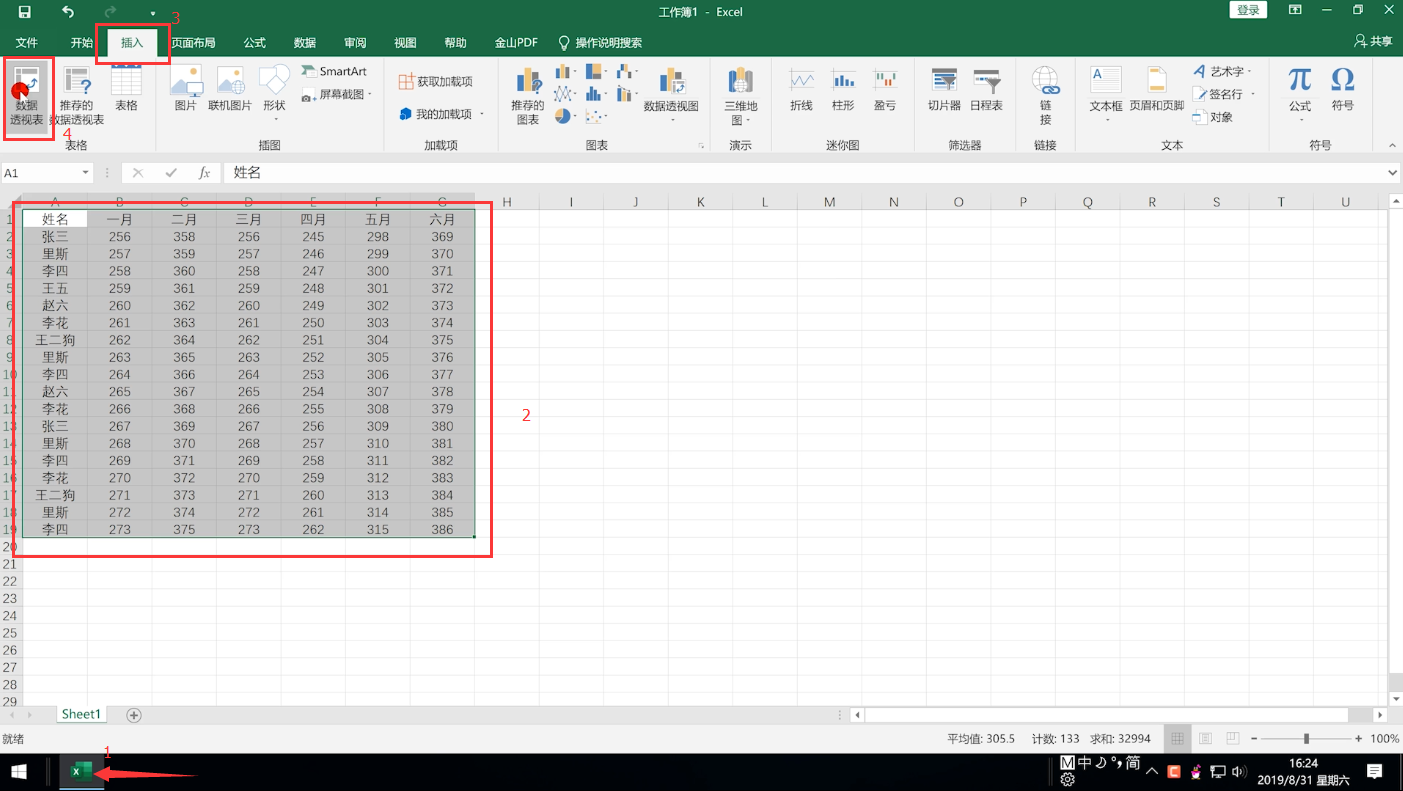Viewport: 1403px width, 791px height.
Task: Expand the formula bar
Action: (1392, 173)
